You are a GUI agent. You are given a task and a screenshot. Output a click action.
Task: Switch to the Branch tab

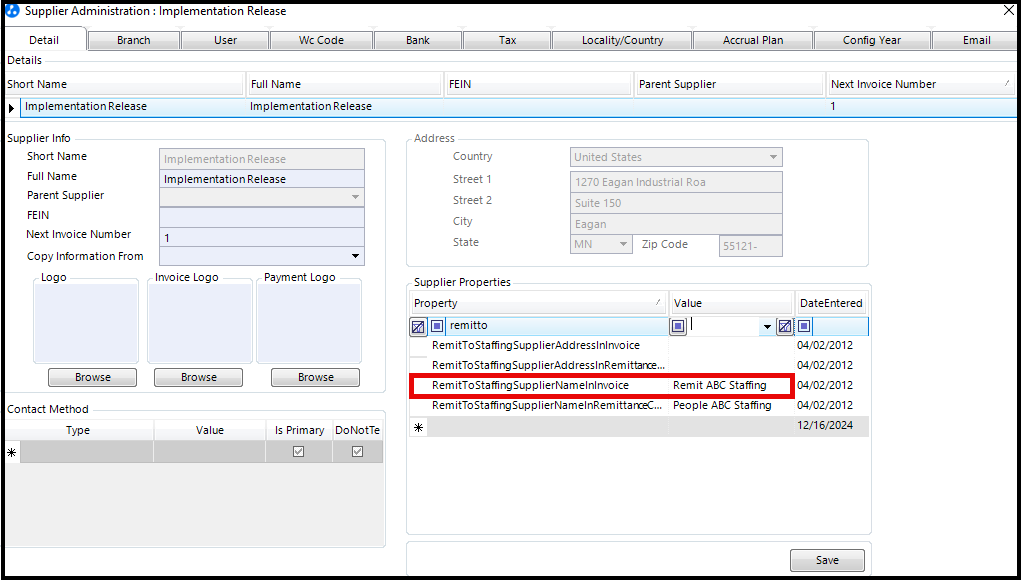point(133,41)
